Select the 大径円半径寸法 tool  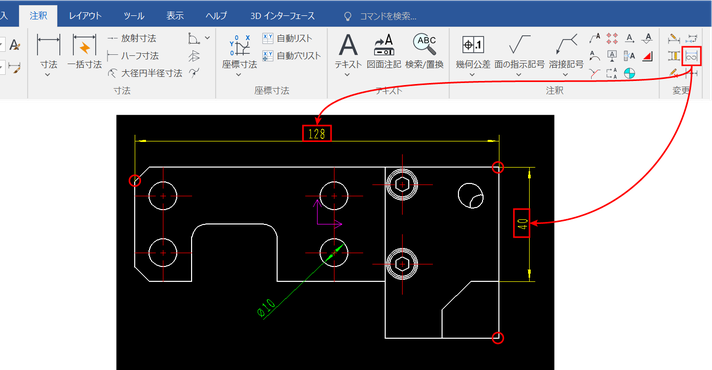click(x=144, y=73)
